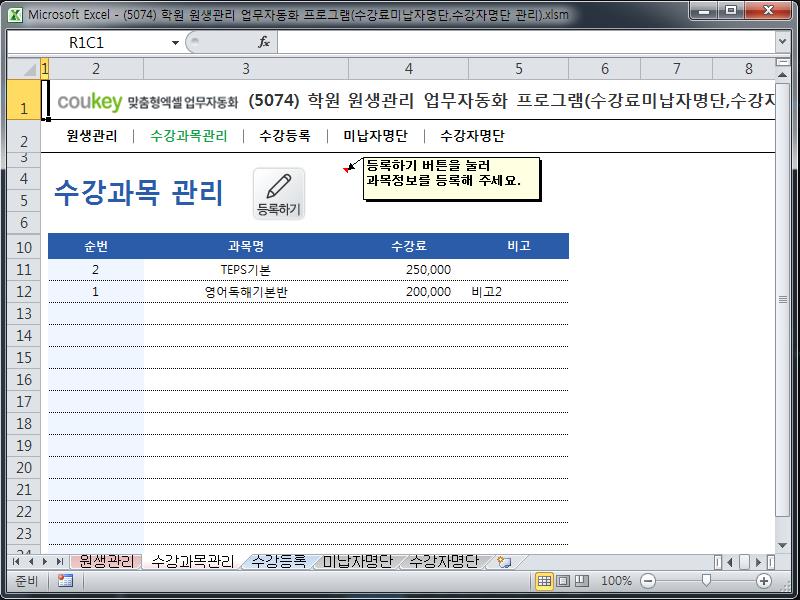800x600 pixels.
Task: Click the zoom out minus button
Action: (647, 581)
